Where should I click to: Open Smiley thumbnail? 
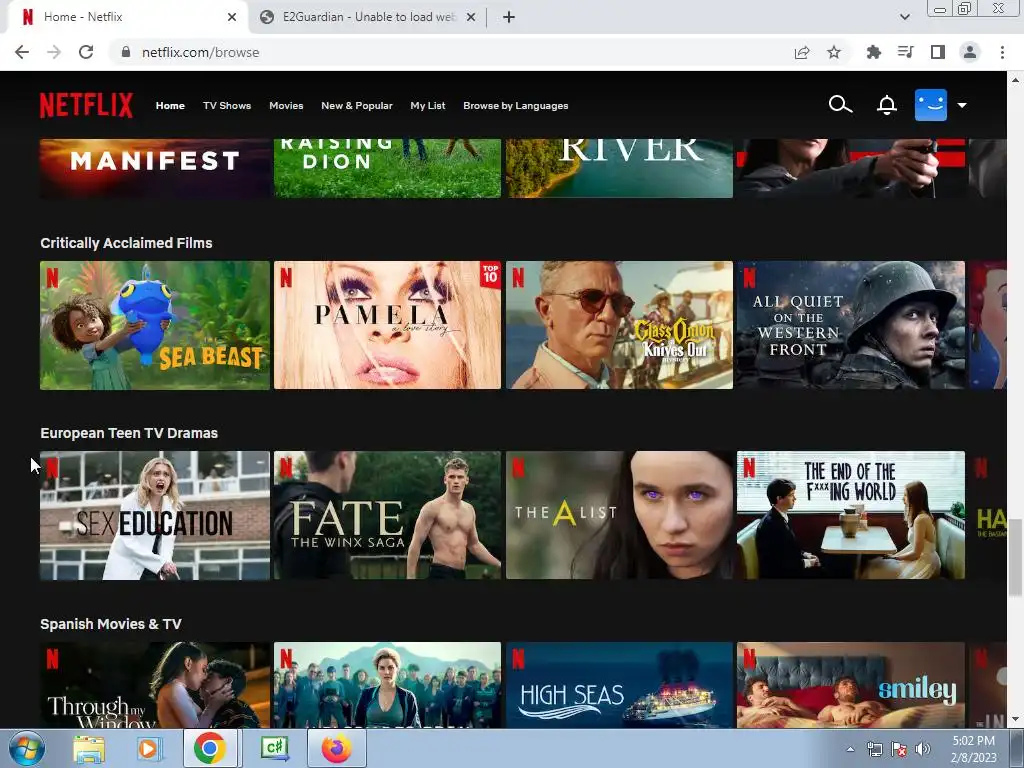851,684
